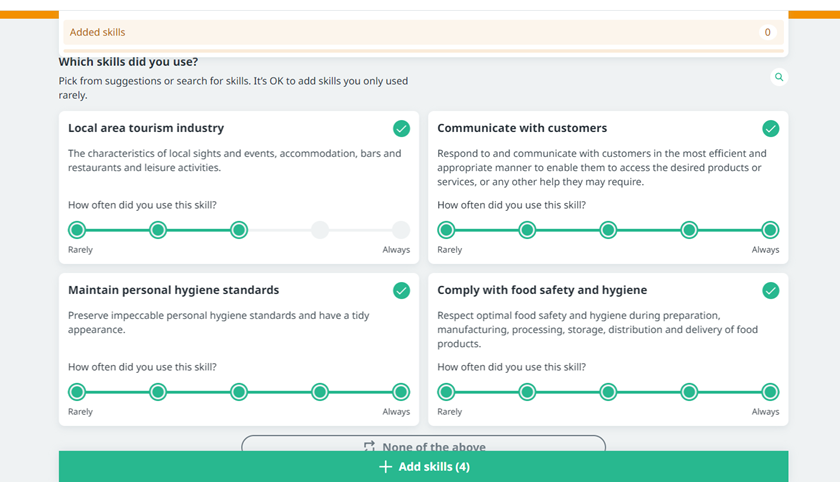Image resolution: width=840 pixels, height=482 pixels.
Task: Open the Local area tourism industry card title
Action: click(x=146, y=129)
